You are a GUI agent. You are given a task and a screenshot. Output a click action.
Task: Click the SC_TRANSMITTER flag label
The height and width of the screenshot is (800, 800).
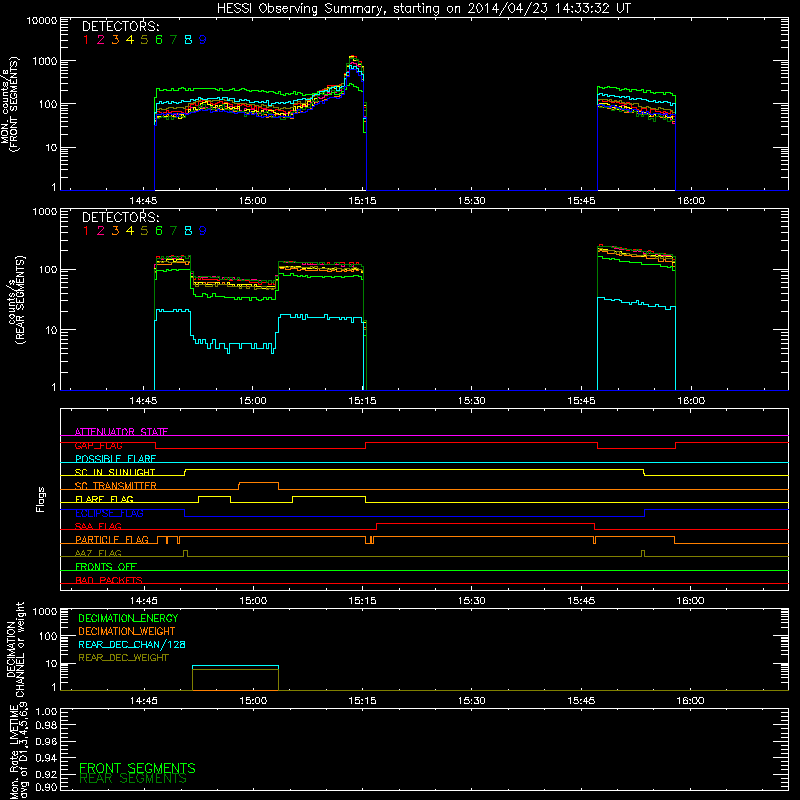tap(116, 486)
